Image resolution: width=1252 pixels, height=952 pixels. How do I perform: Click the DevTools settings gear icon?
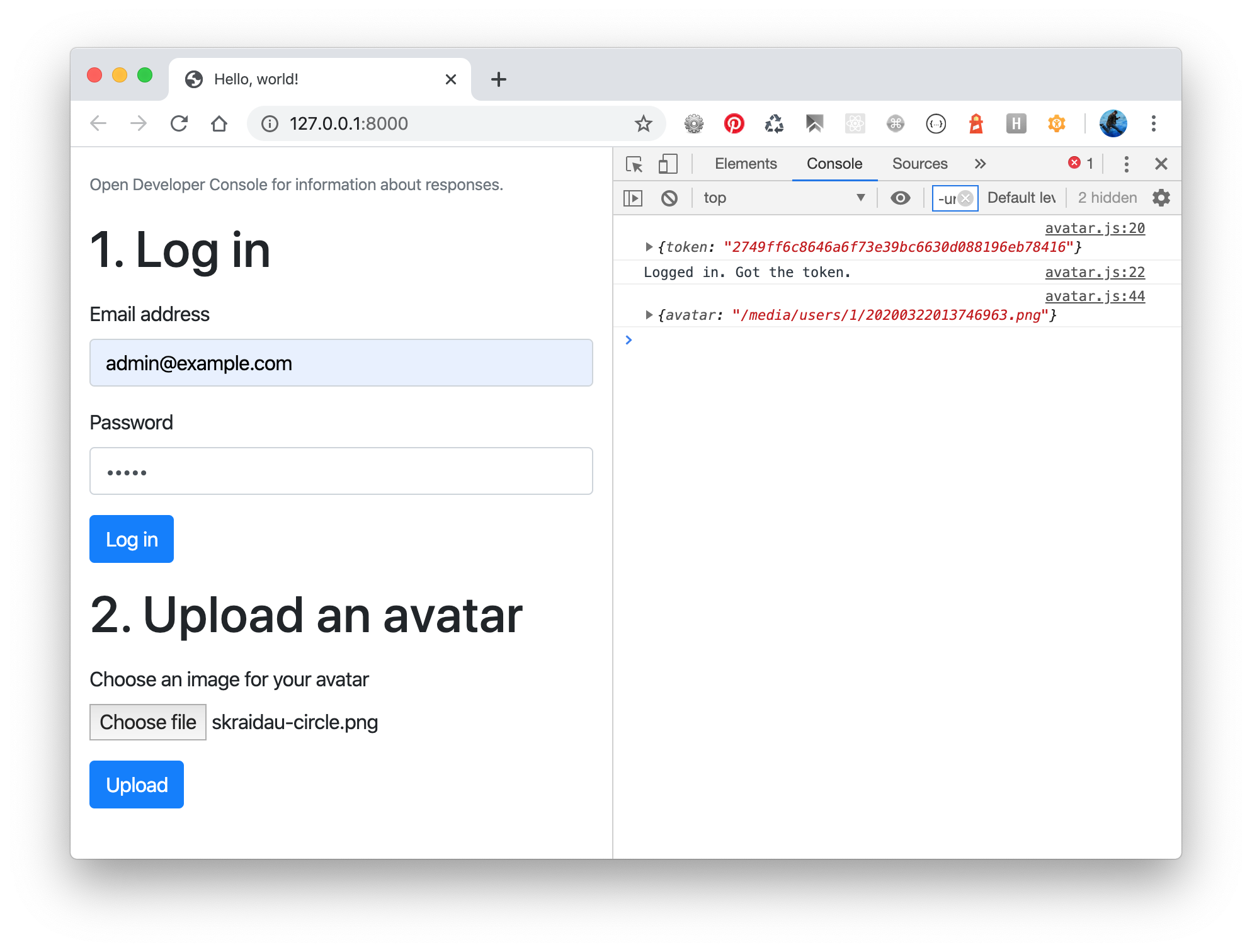pos(1162,197)
